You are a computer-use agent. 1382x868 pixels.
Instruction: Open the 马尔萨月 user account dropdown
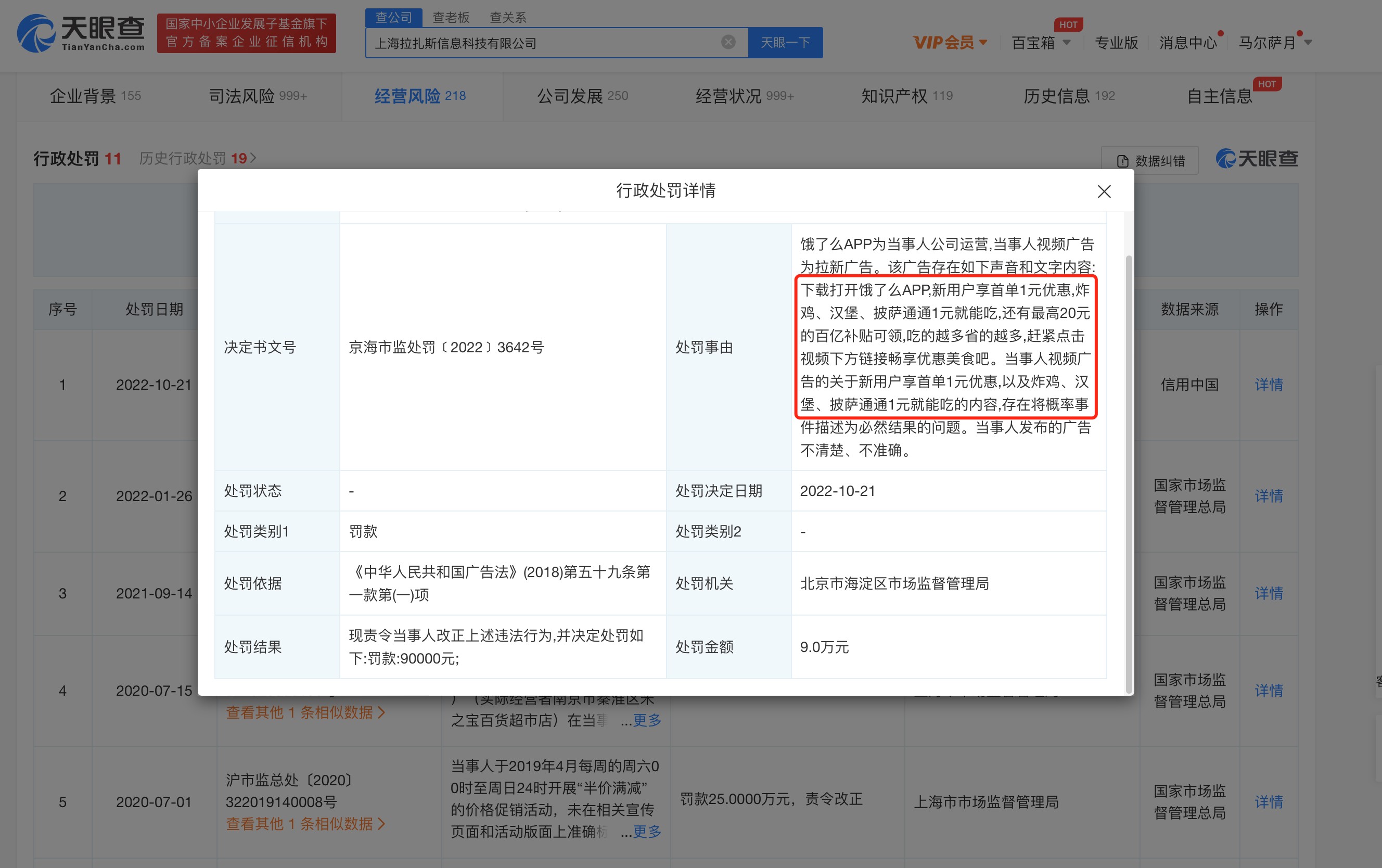coord(1275,43)
